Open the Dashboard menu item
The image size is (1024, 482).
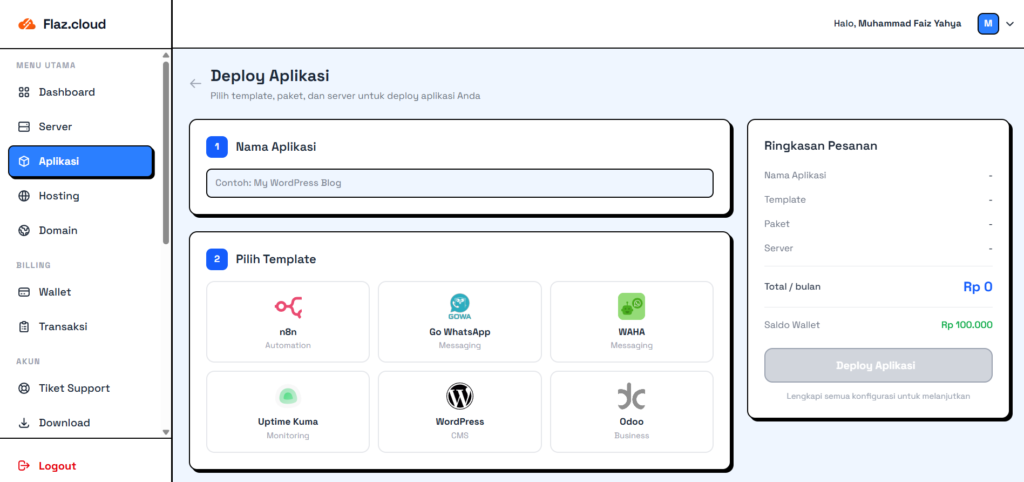67,92
